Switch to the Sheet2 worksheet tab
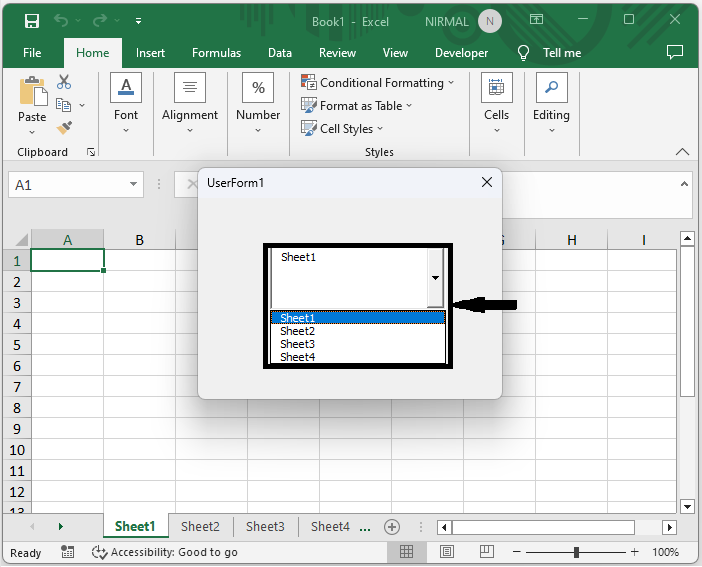702x567 pixels. [x=200, y=526]
